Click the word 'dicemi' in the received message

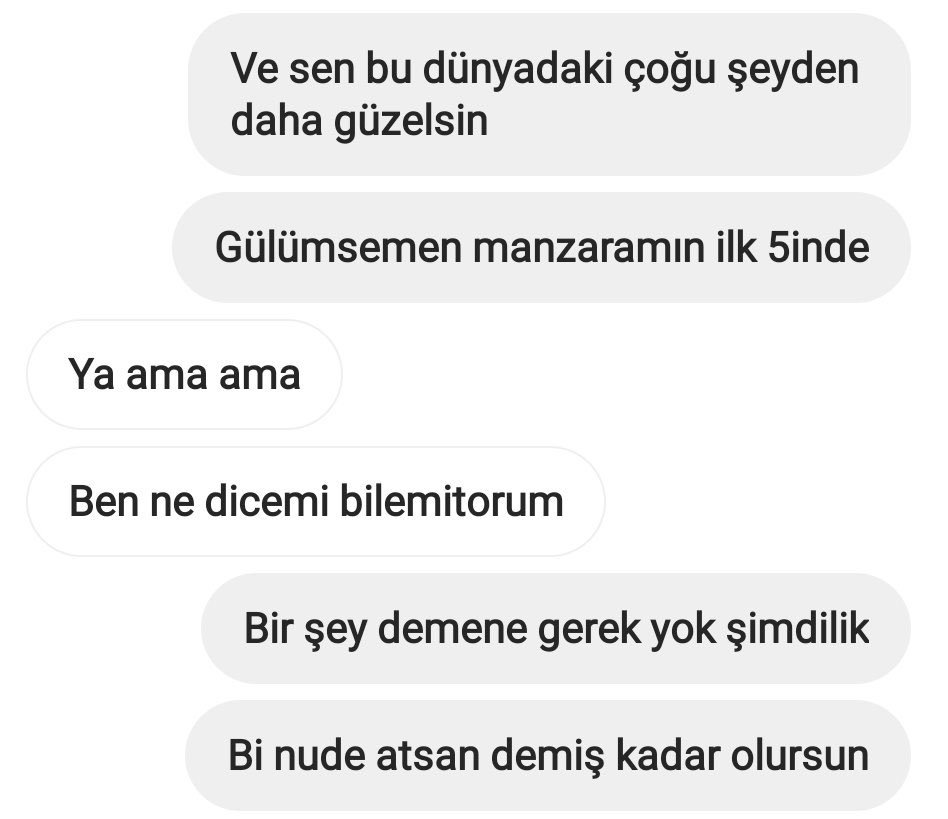tap(267, 501)
